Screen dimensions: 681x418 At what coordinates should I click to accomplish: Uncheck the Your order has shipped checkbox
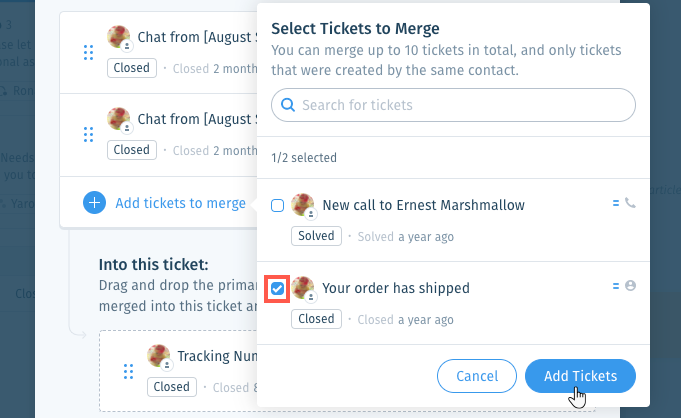(278, 288)
